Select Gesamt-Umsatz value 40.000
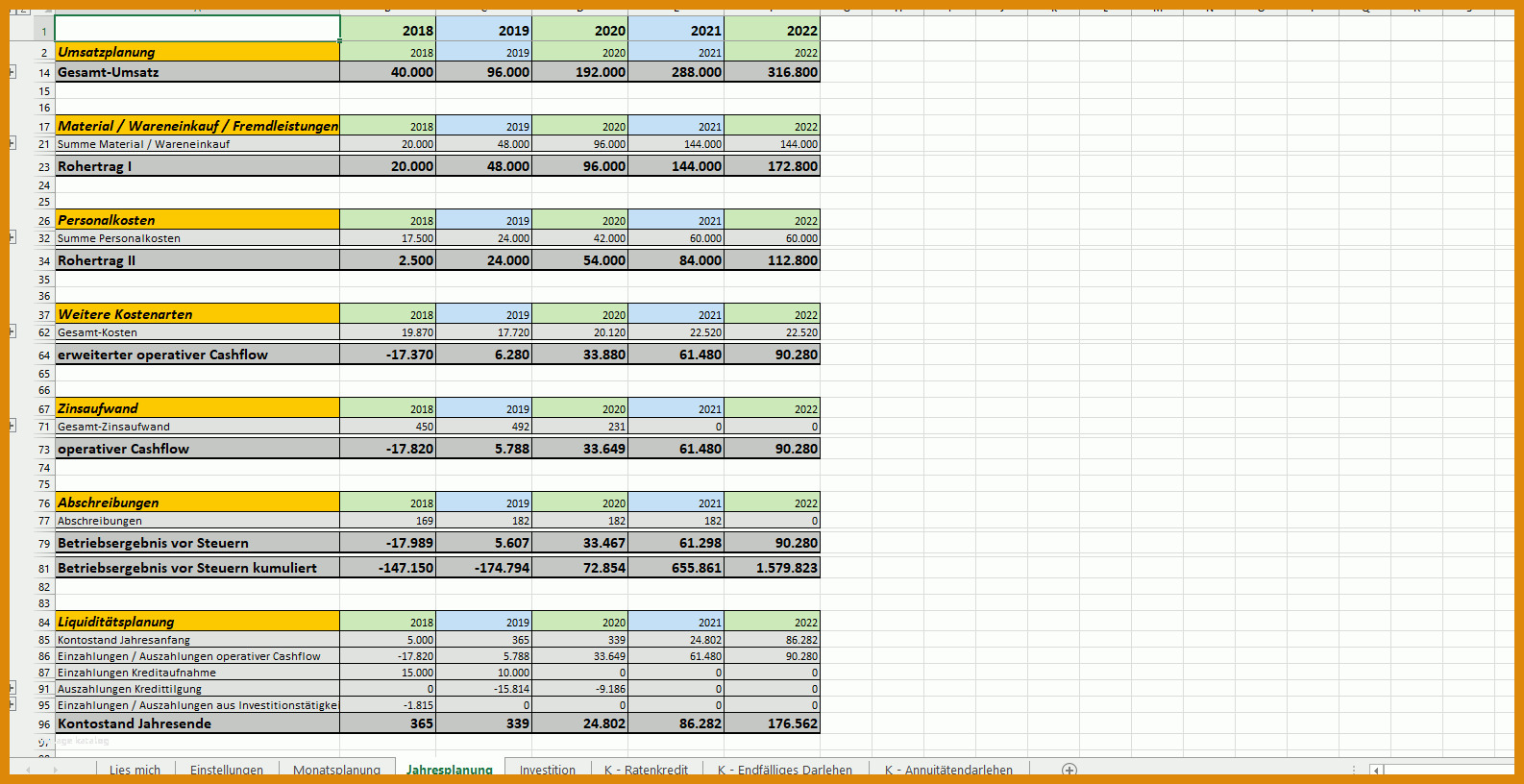The image size is (1524, 784). click(388, 72)
